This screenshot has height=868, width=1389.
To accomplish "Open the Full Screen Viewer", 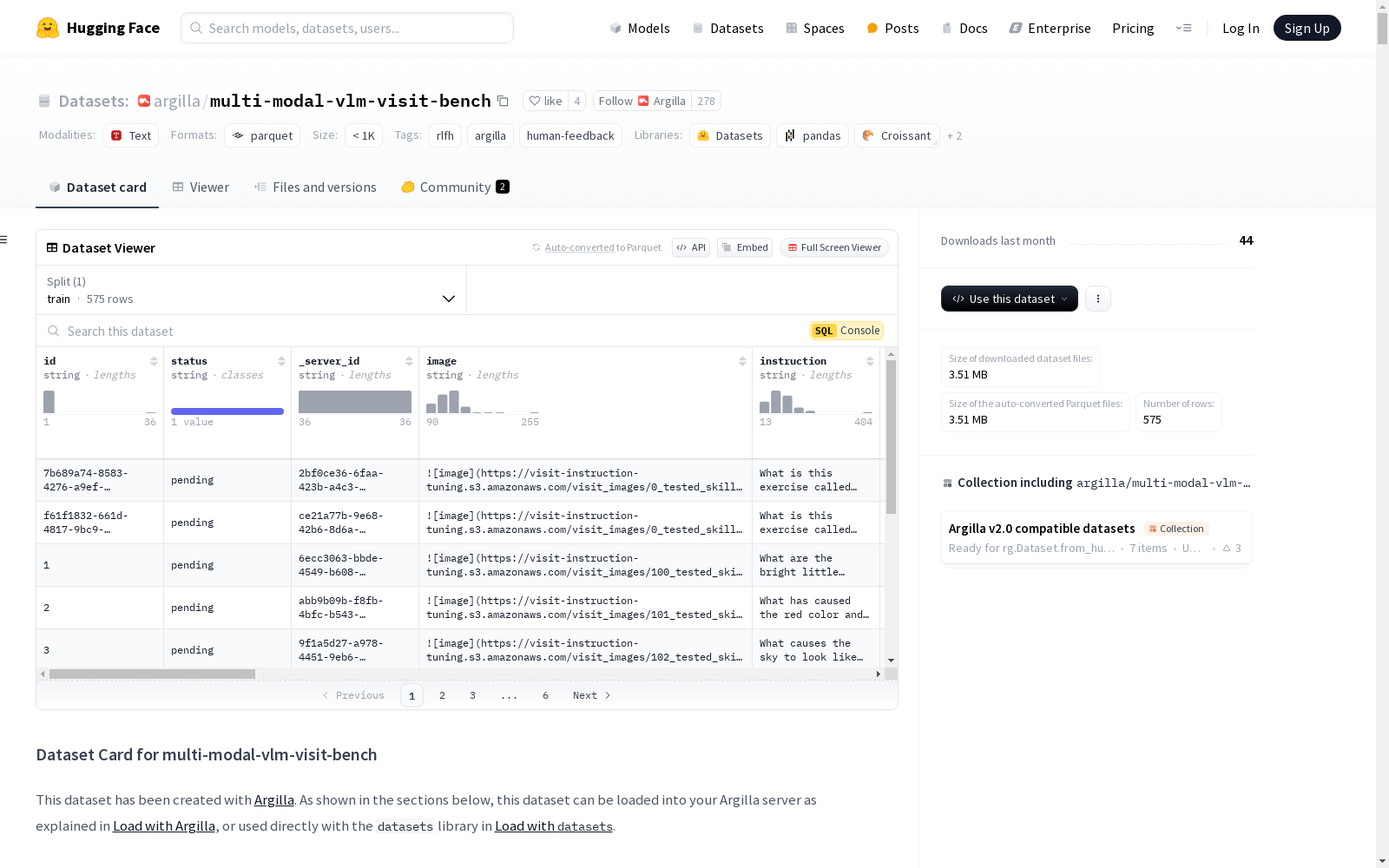I will coord(833,247).
